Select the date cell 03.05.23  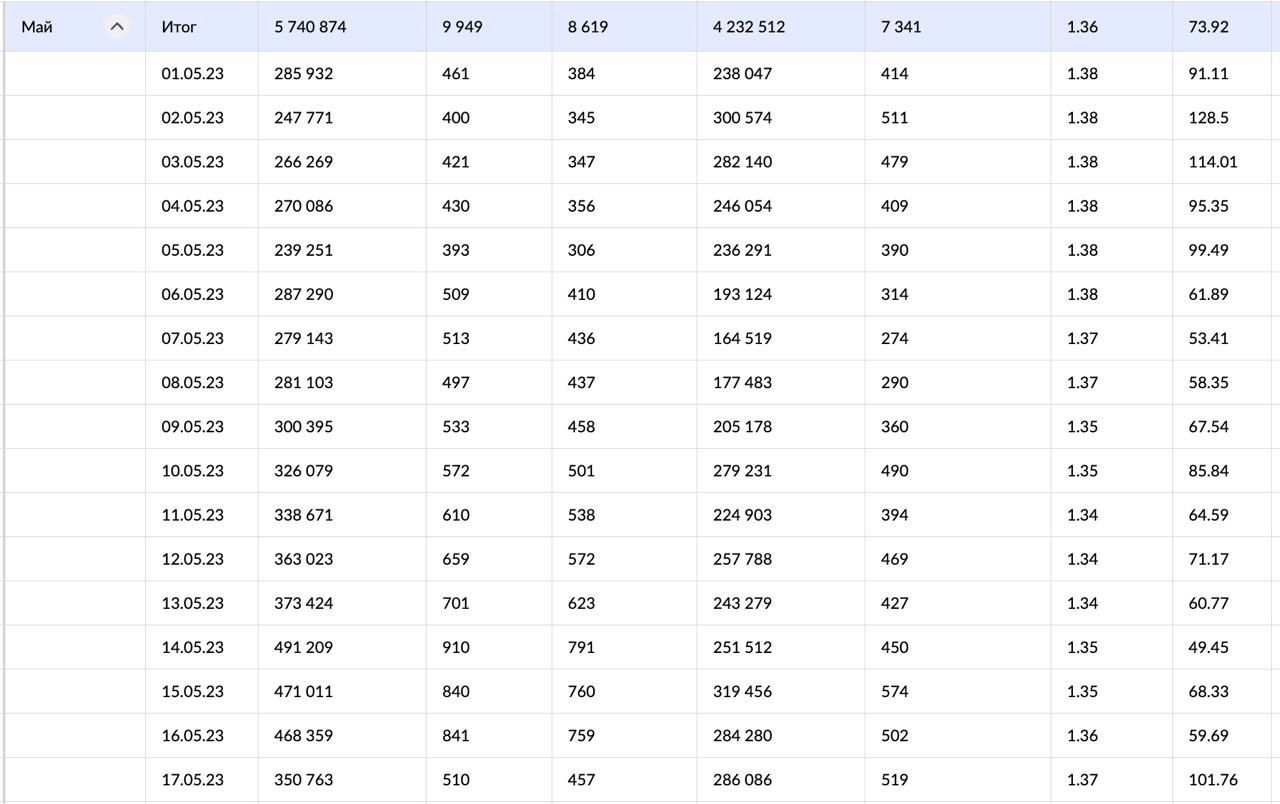click(193, 162)
